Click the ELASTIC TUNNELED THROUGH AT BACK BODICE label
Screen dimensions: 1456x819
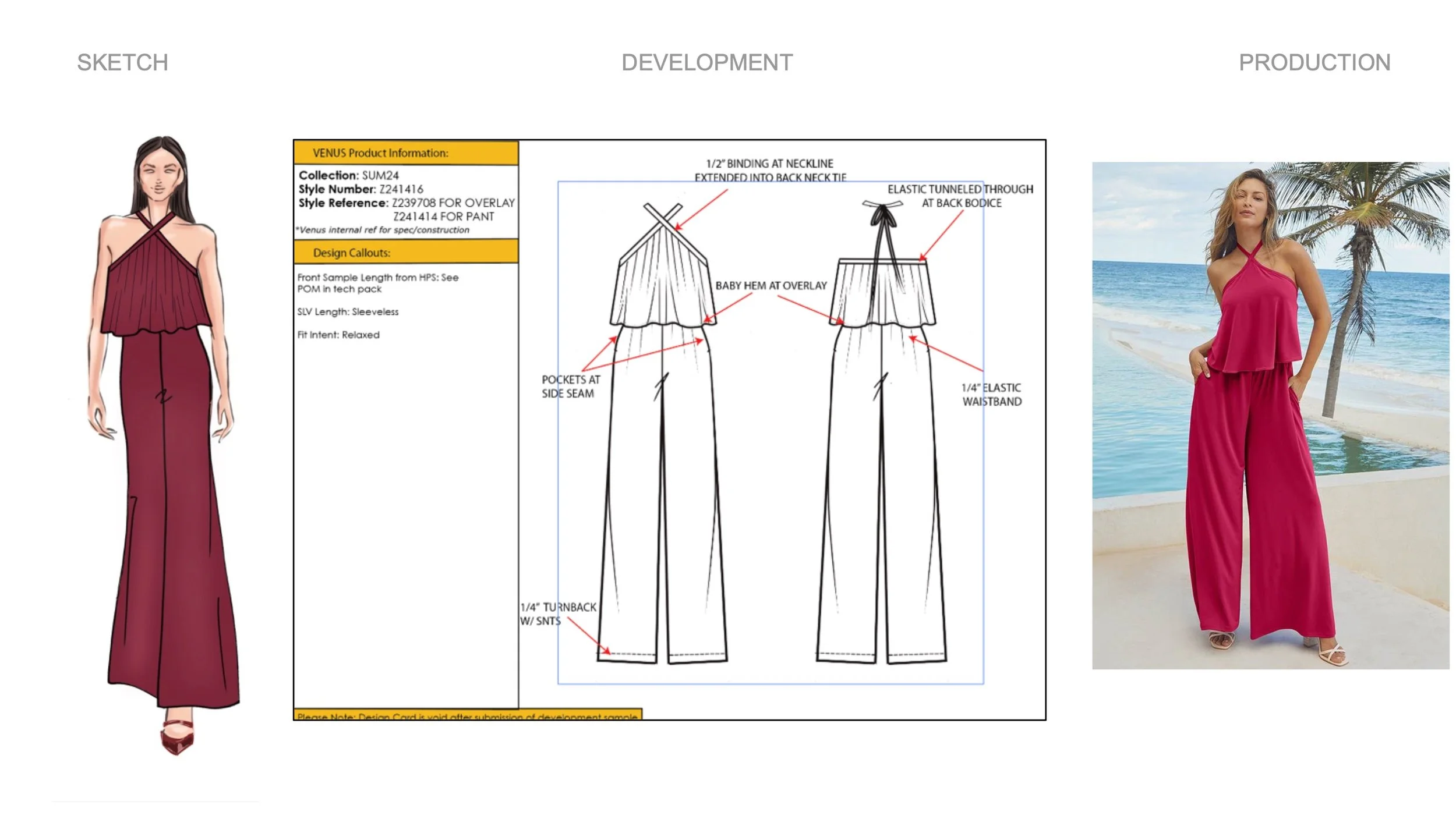pyautogui.click(x=960, y=196)
